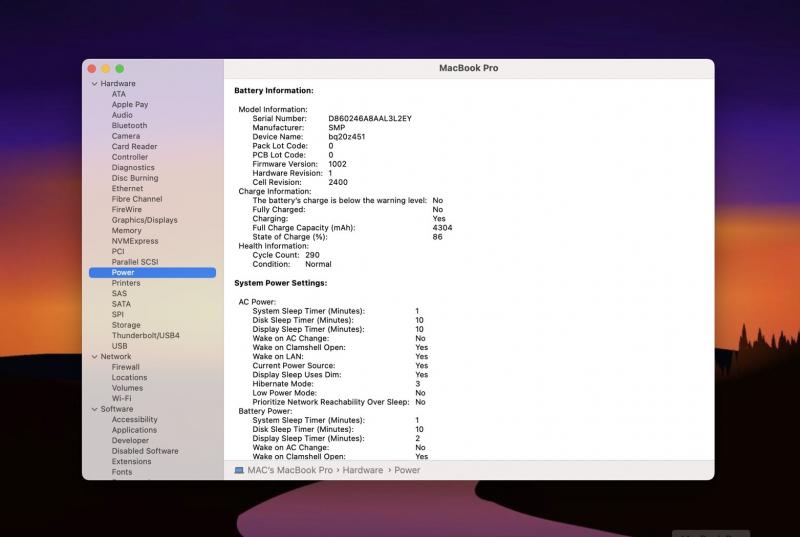800x537 pixels.
Task: Select the highlighted Power entry
Action: [x=152, y=272]
